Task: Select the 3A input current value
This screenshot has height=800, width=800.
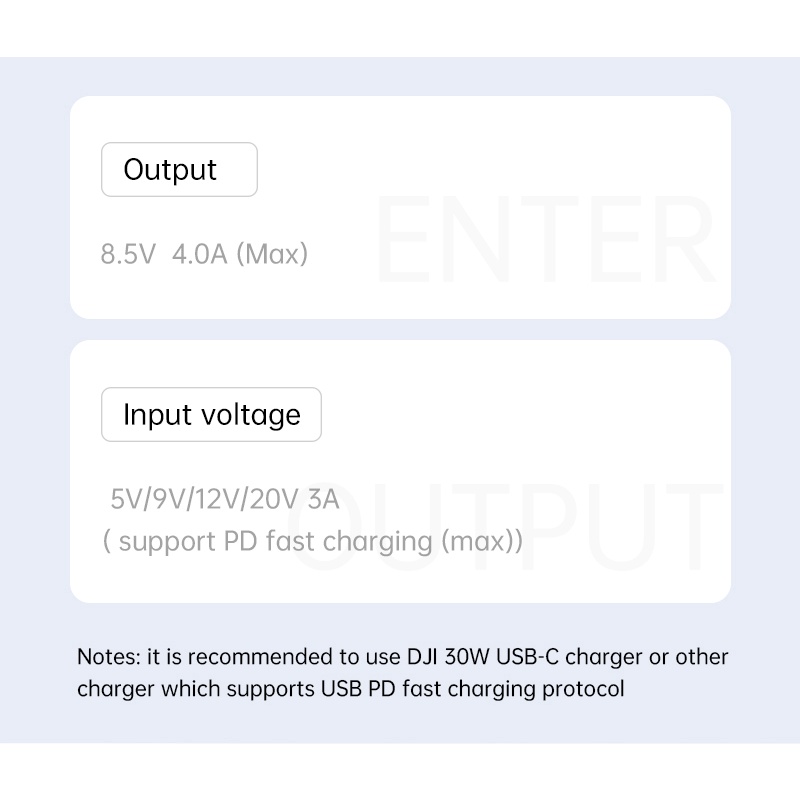Action: click(321, 499)
